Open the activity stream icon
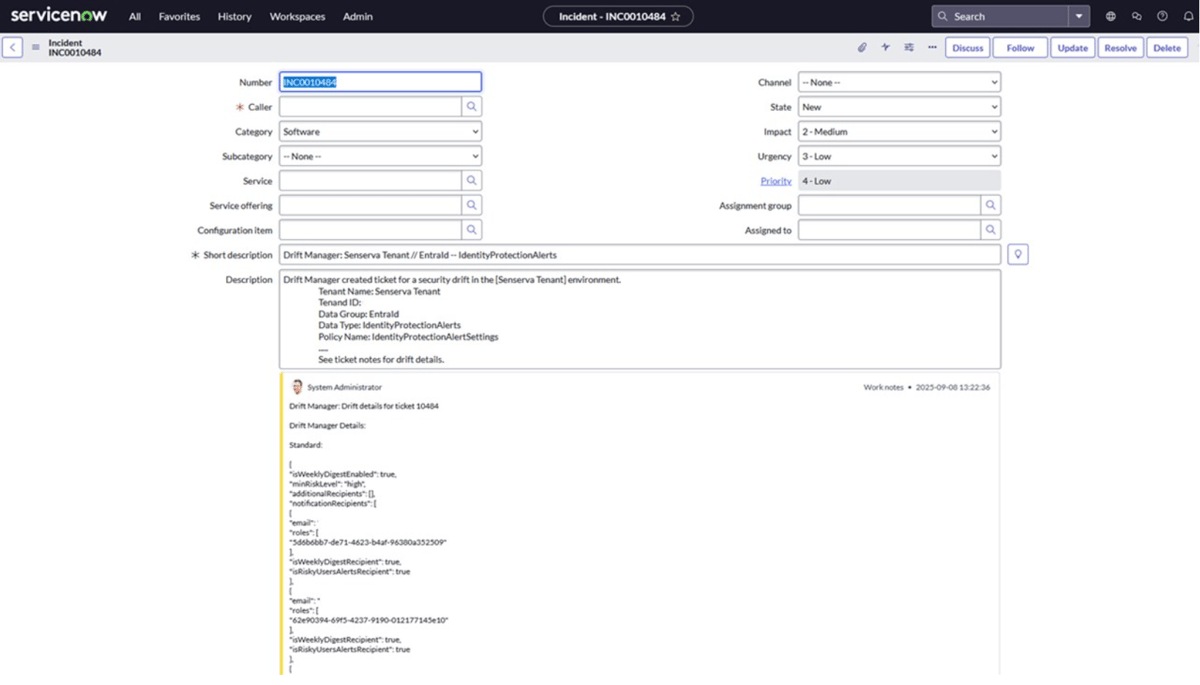 coord(885,47)
